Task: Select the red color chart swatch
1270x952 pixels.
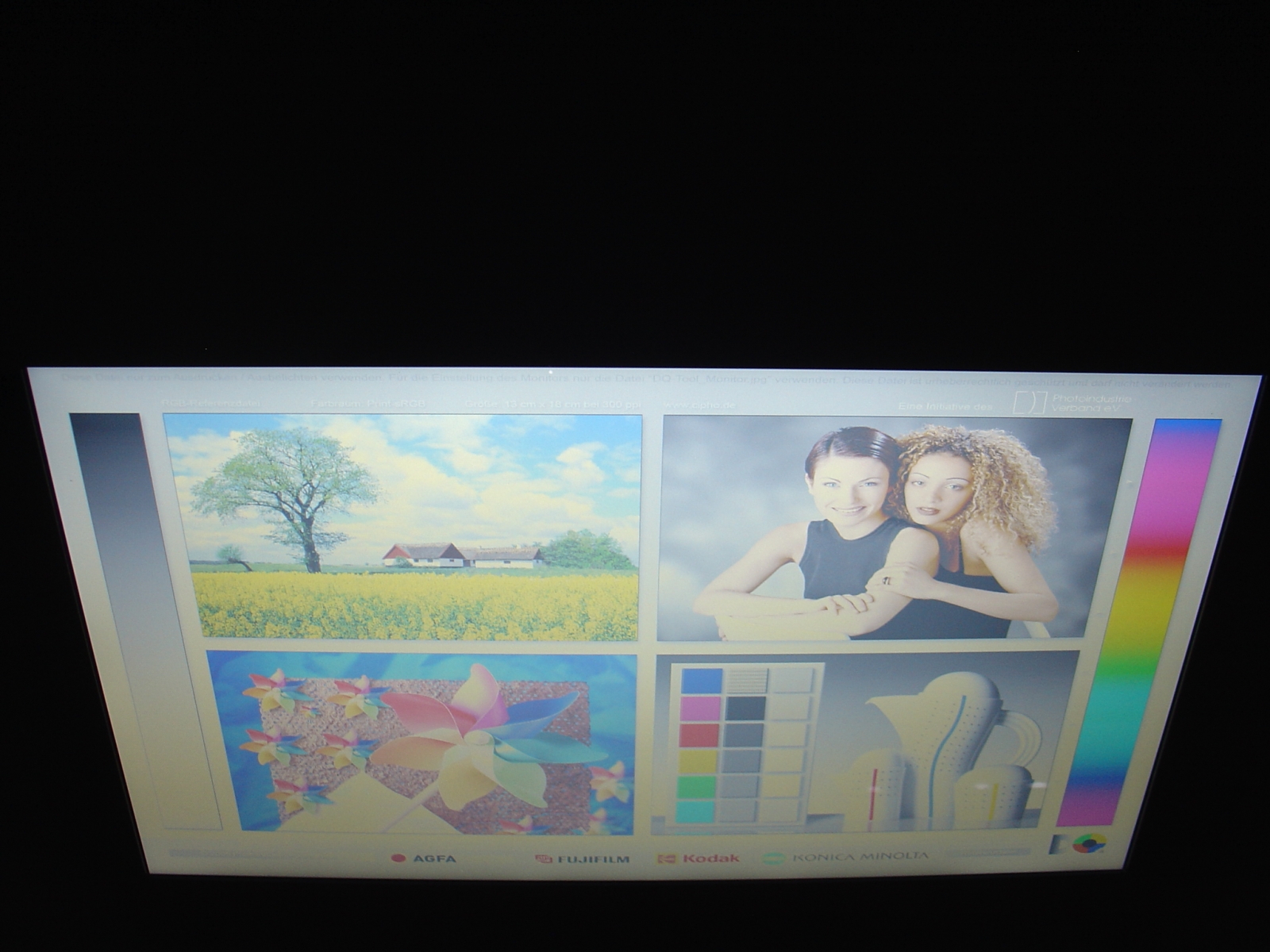Action: pyautogui.click(x=698, y=735)
